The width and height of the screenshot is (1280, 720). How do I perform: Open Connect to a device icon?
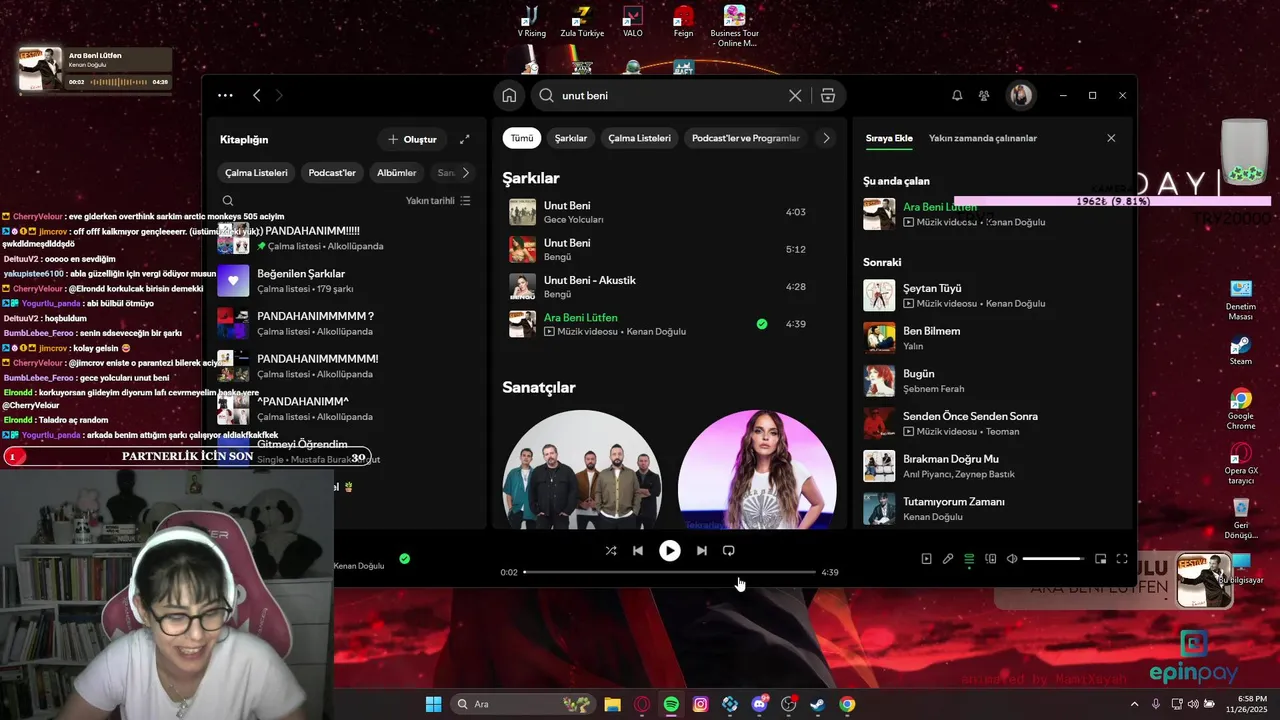click(991, 559)
